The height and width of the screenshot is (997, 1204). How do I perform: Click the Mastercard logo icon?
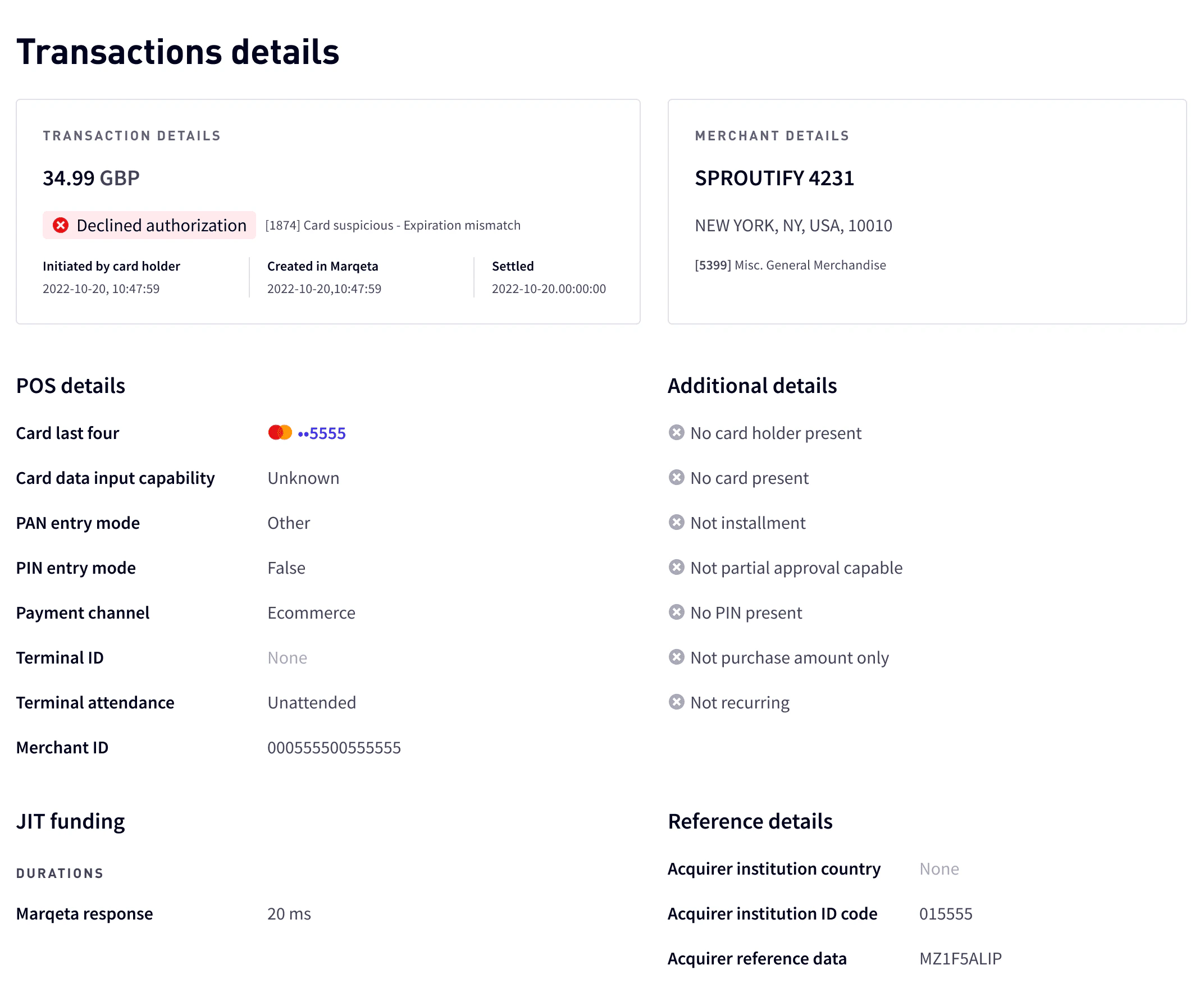pyautogui.click(x=280, y=433)
